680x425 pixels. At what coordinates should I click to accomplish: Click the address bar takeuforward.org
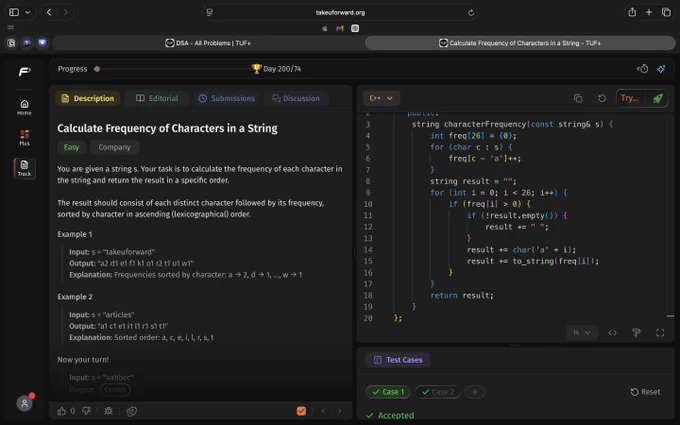click(340, 13)
